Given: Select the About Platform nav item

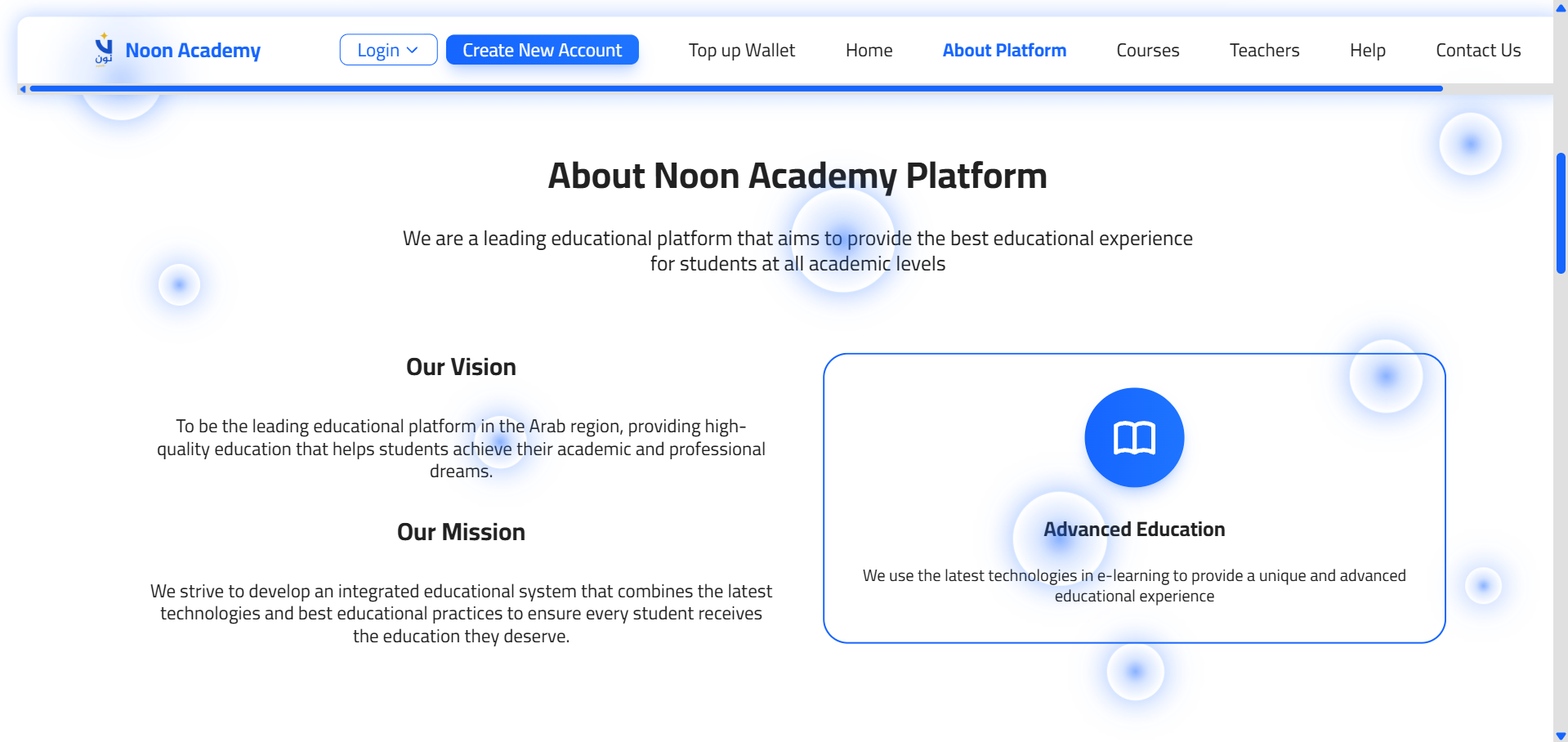Looking at the screenshot, I should 1004,50.
